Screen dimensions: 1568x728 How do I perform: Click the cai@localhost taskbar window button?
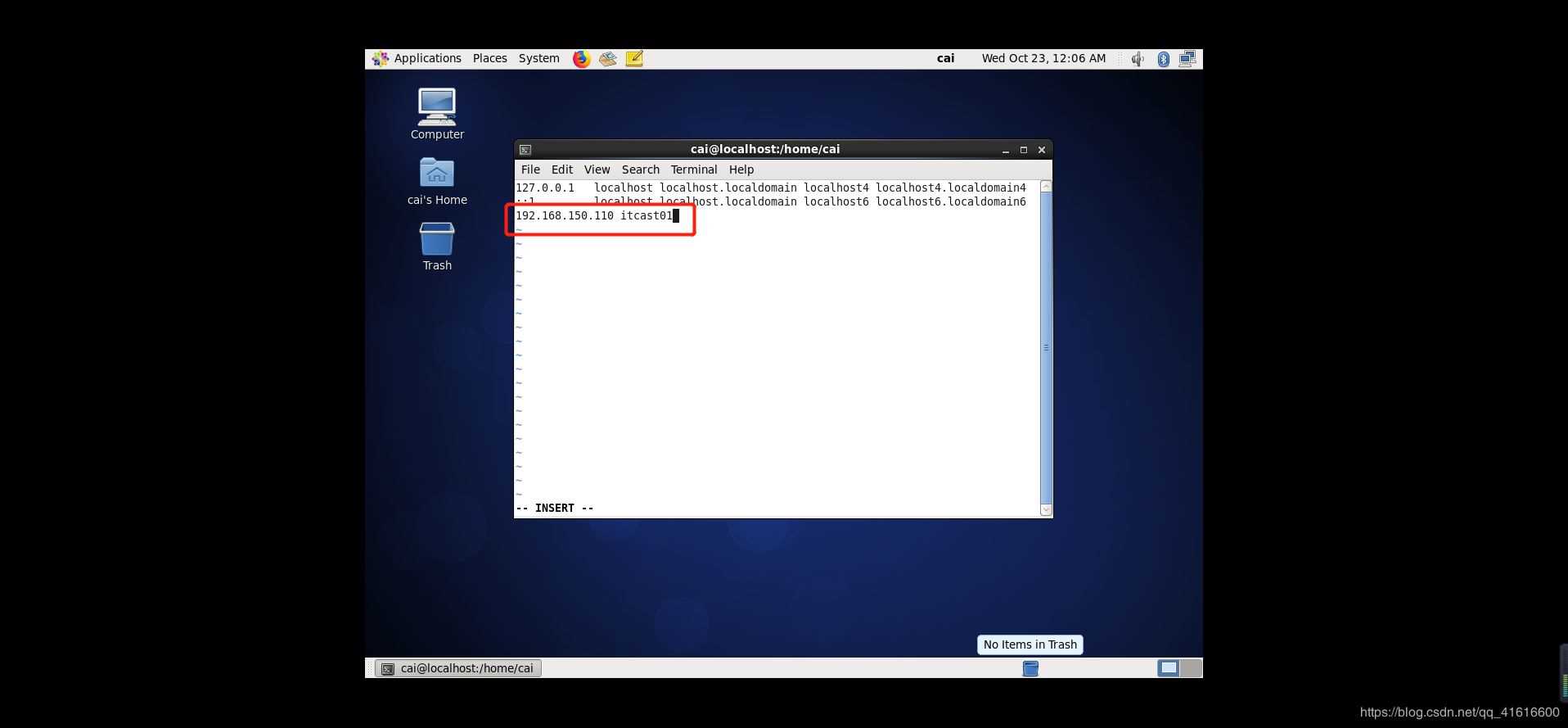[458, 668]
